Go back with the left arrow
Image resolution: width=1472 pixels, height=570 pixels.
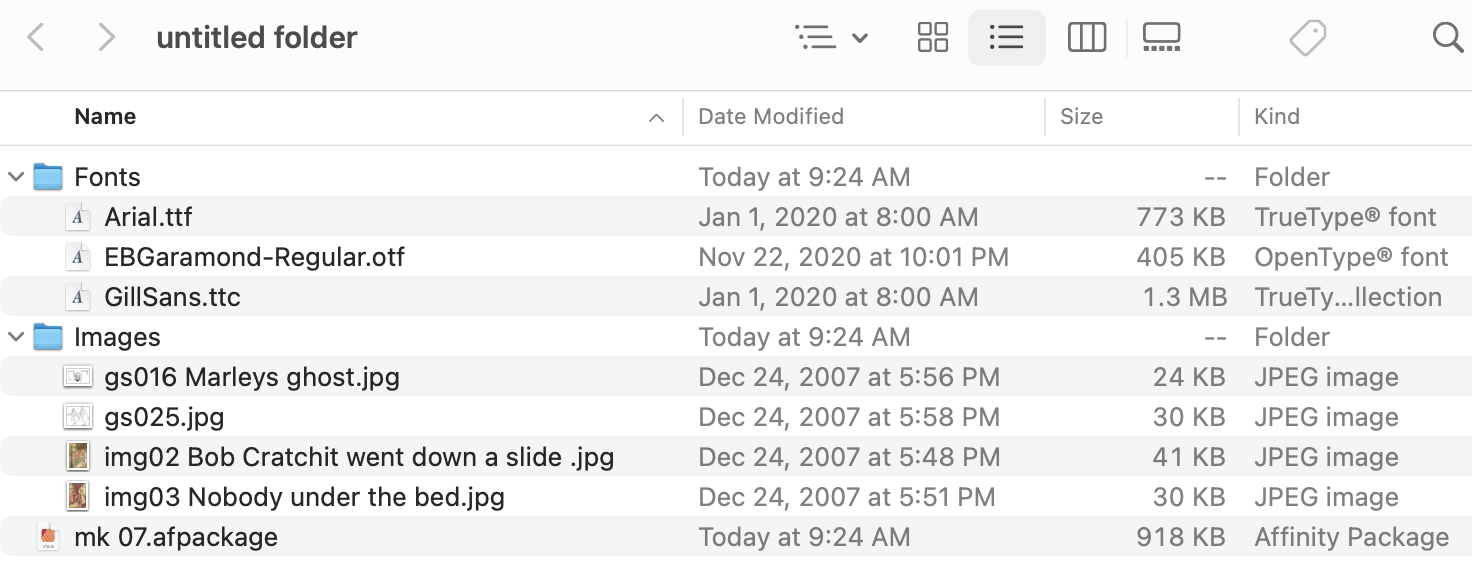coord(36,38)
